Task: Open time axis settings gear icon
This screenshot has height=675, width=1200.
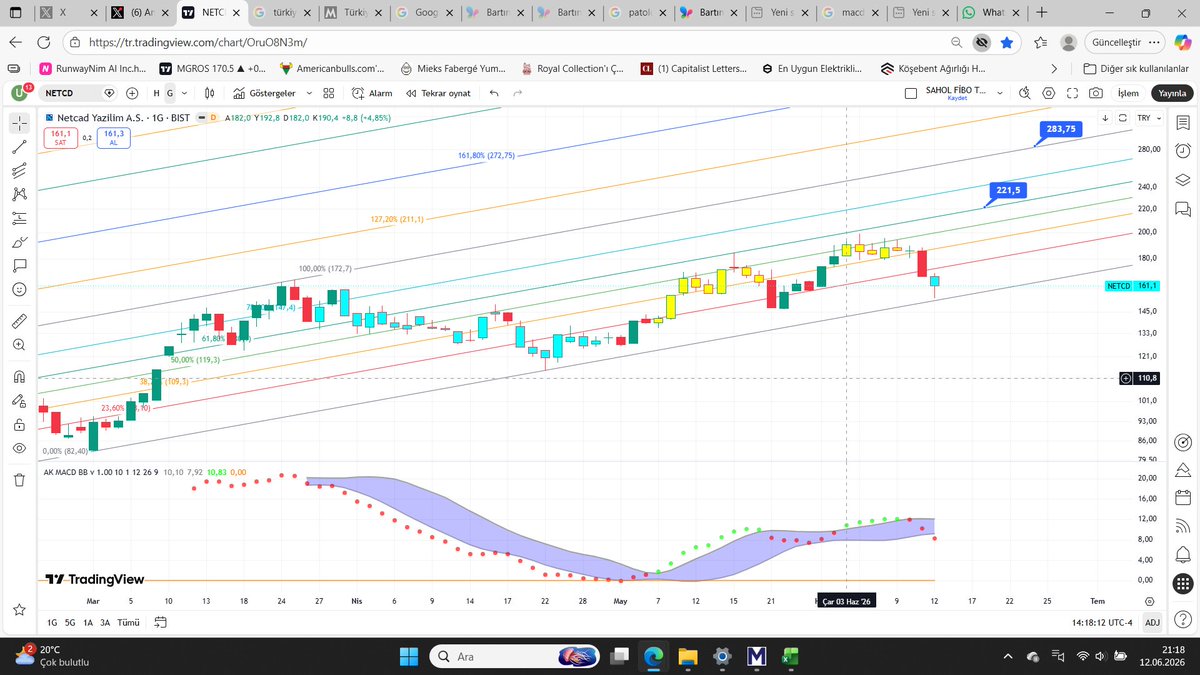Action: (x=1152, y=600)
